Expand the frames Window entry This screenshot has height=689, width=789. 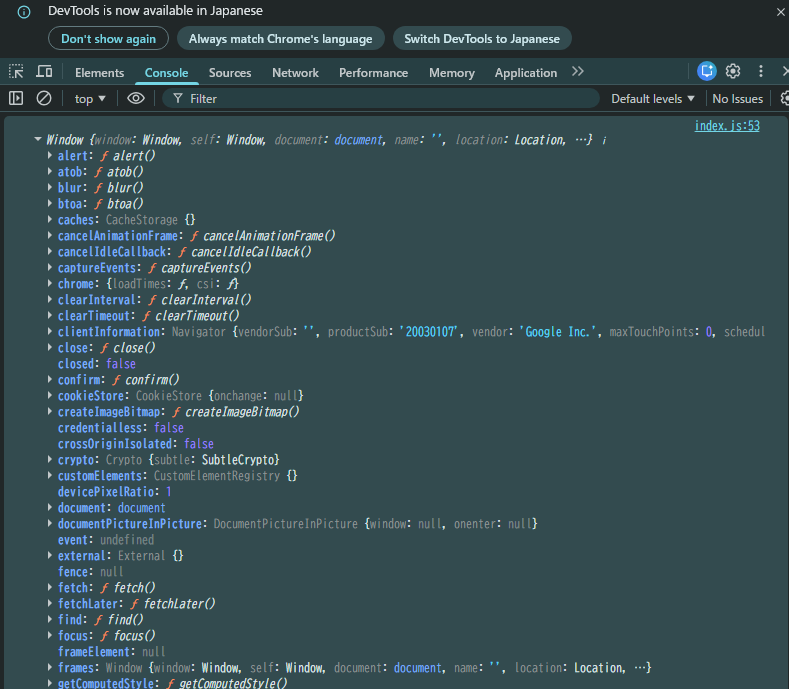click(49, 667)
